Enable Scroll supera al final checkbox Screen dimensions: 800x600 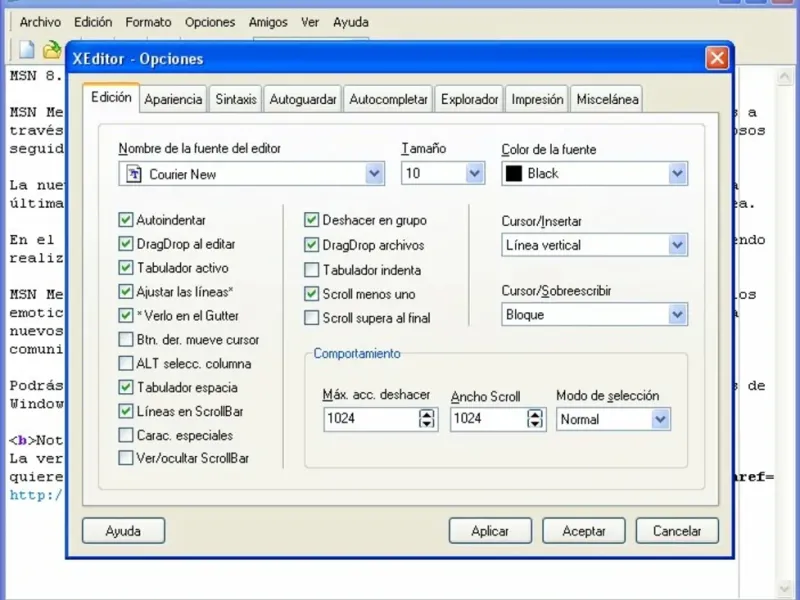point(311,318)
